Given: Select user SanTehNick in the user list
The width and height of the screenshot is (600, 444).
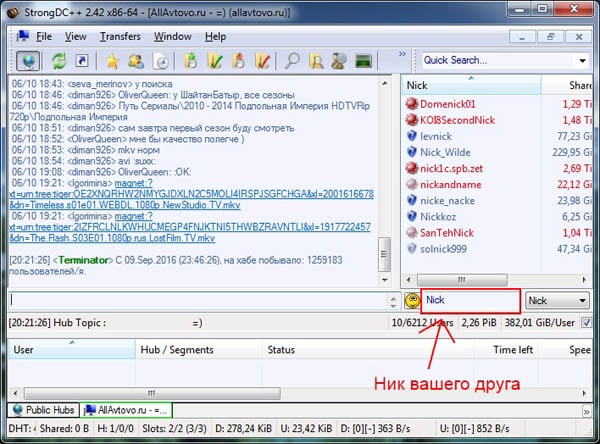Looking at the screenshot, I should (447, 231).
